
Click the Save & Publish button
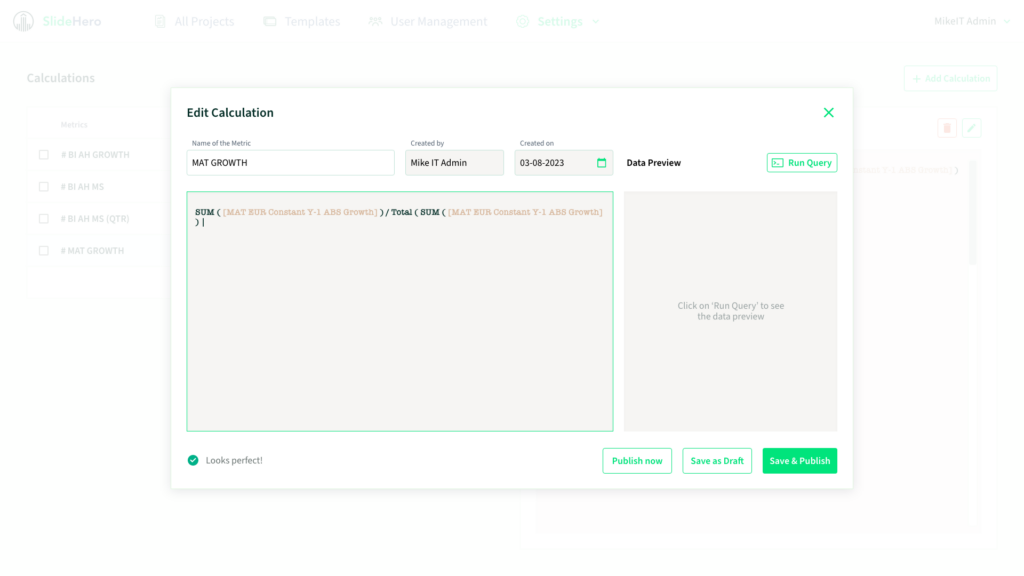click(799, 461)
